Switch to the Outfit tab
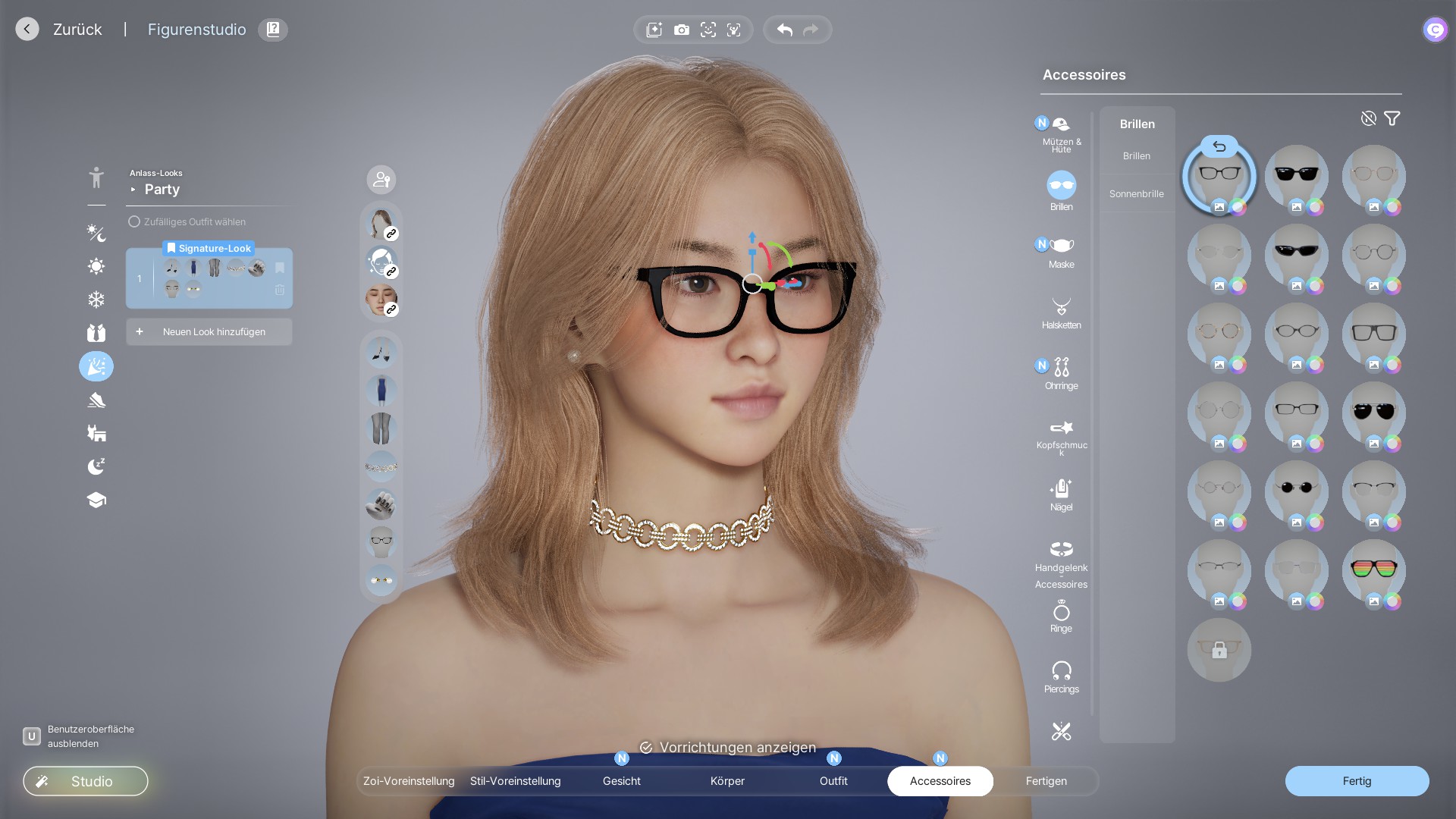 point(834,781)
